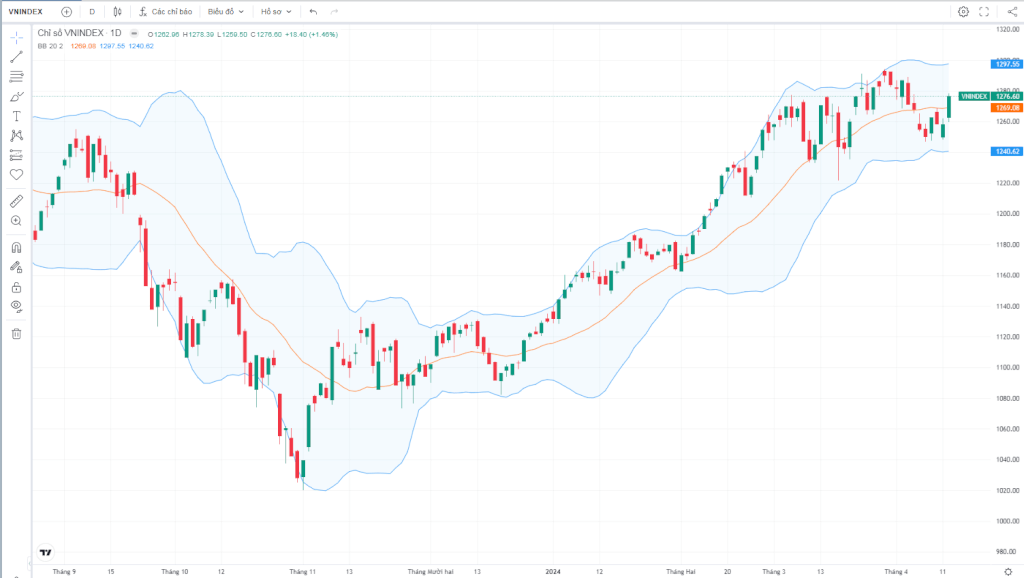This screenshot has width=1024, height=578.
Task: Click the 1297.55 blue price axis label
Action: point(1006,64)
